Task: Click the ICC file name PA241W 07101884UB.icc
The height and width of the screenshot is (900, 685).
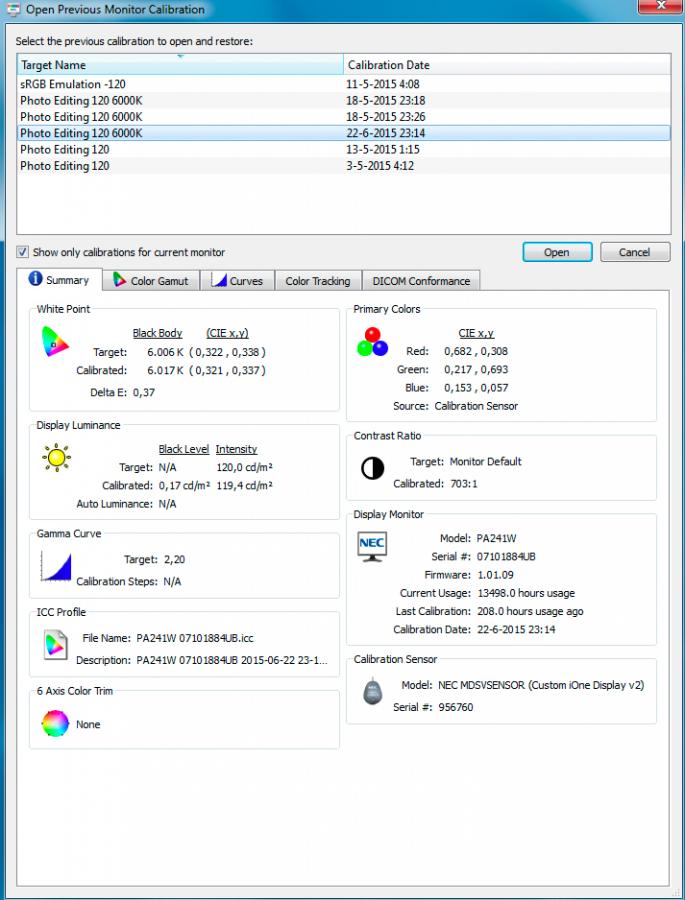Action: coord(195,638)
